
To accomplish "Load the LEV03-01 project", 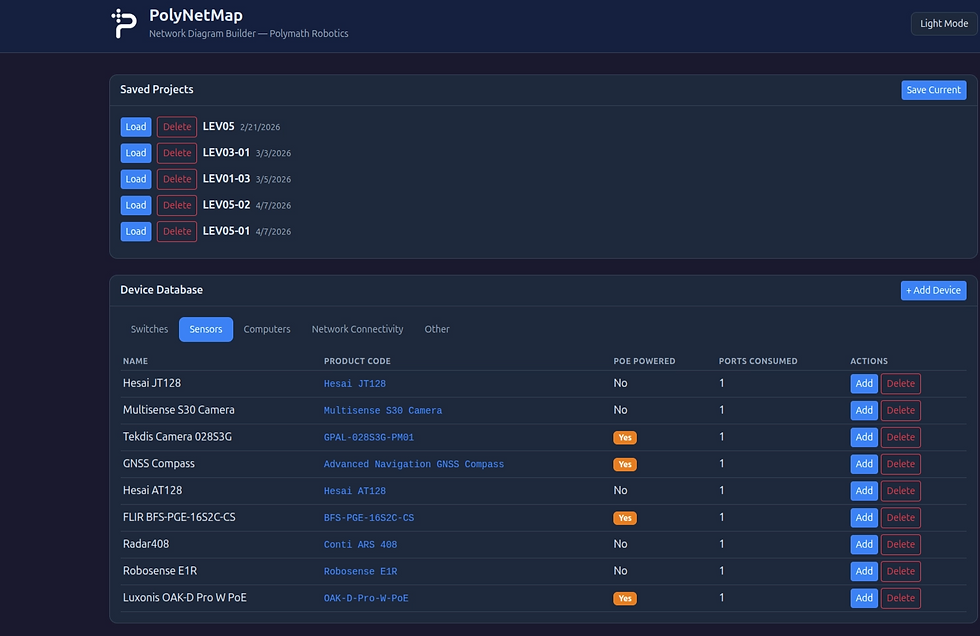I will (x=136, y=153).
